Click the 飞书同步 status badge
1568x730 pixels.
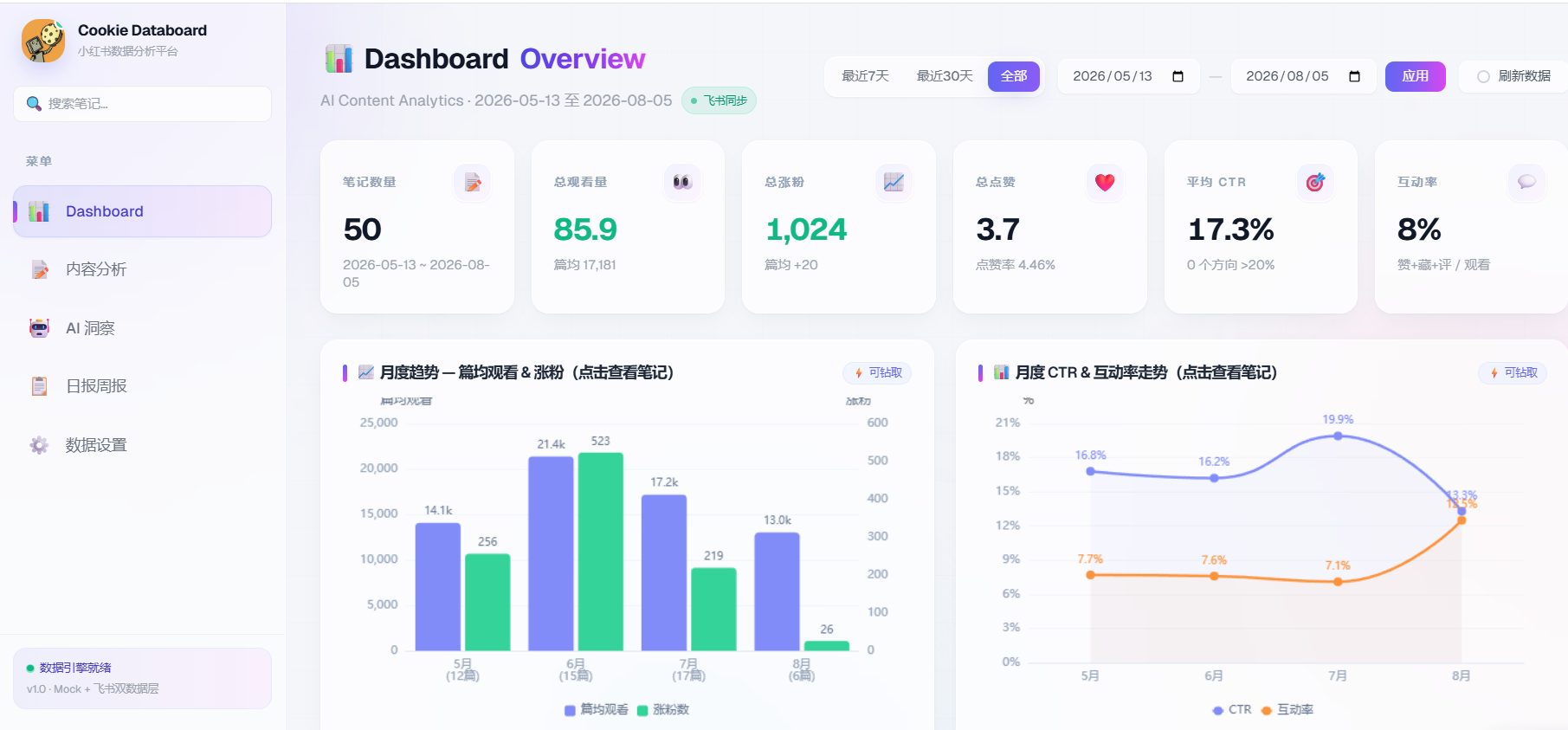click(719, 100)
